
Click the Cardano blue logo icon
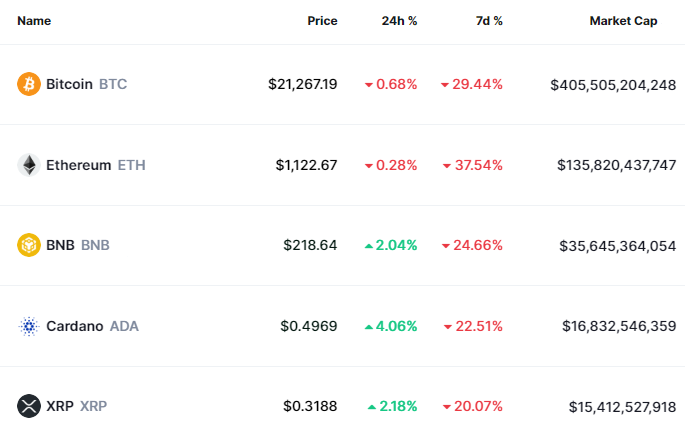pyautogui.click(x=29, y=326)
